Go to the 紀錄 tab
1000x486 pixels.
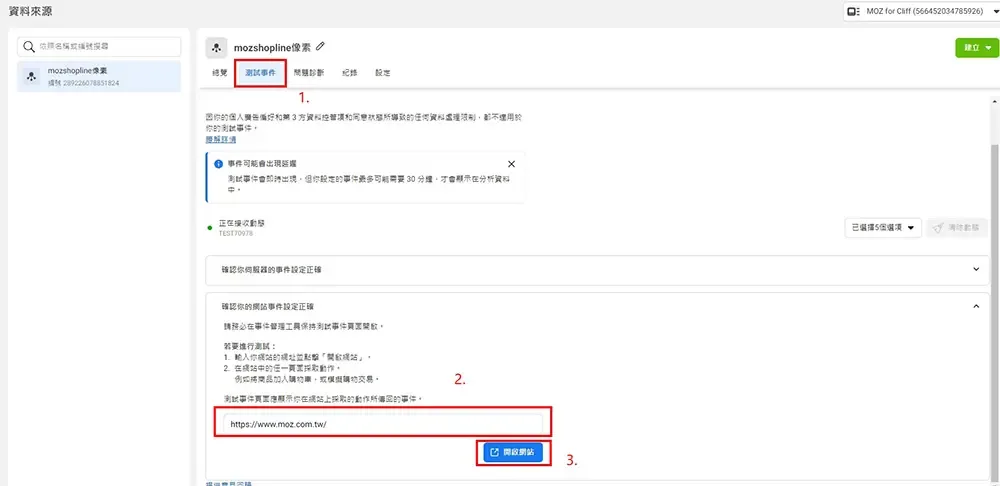point(349,73)
